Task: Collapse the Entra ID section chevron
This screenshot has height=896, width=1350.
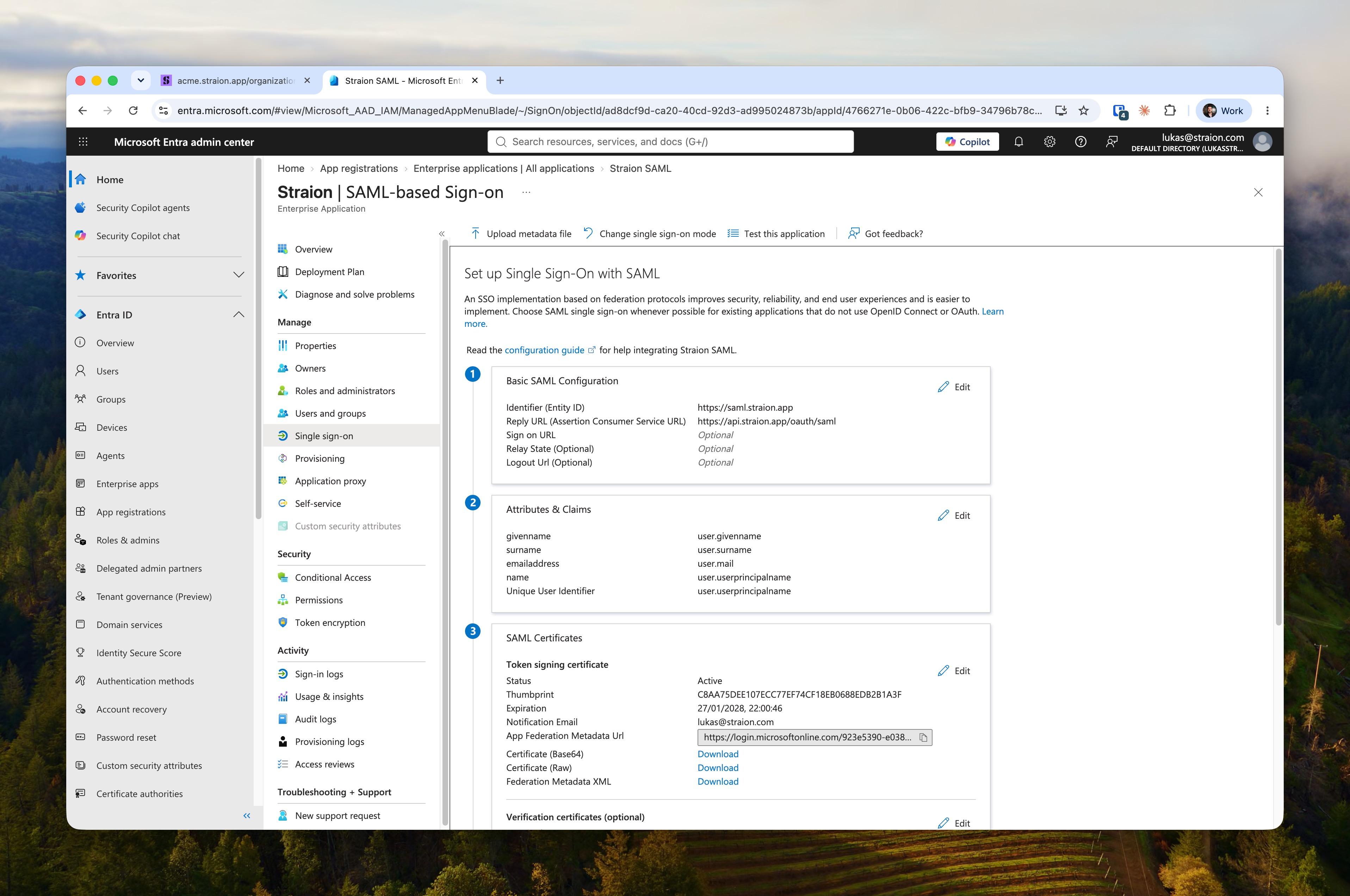Action: 239,314
